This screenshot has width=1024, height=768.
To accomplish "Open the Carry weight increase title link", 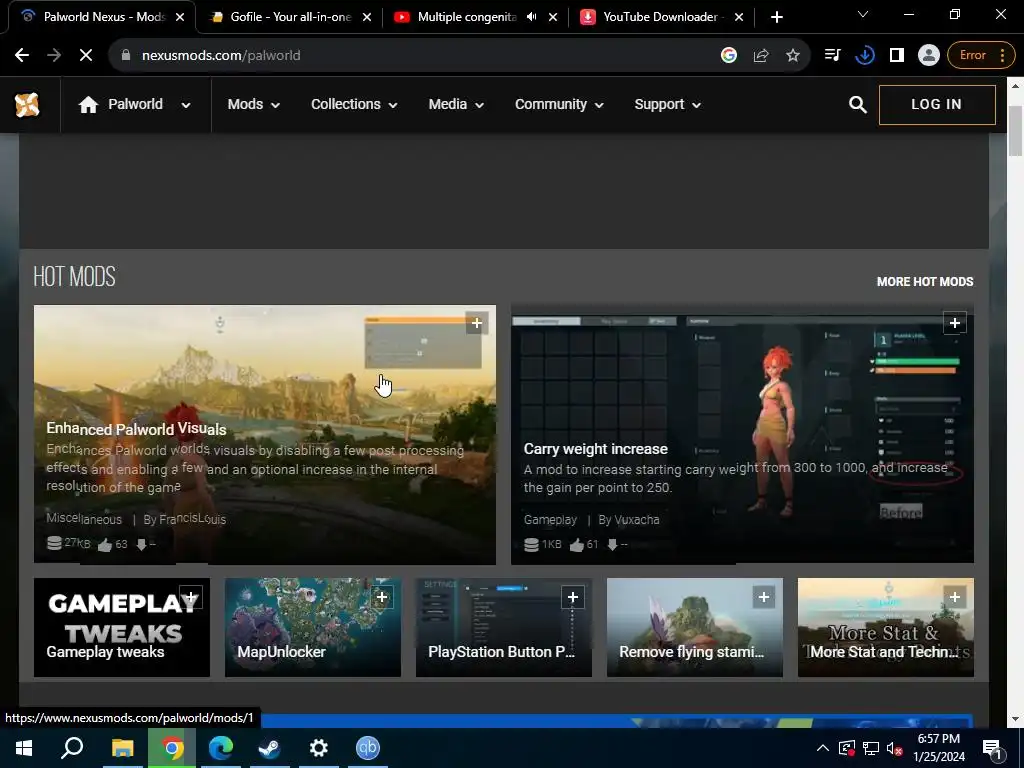I will tap(596, 449).
